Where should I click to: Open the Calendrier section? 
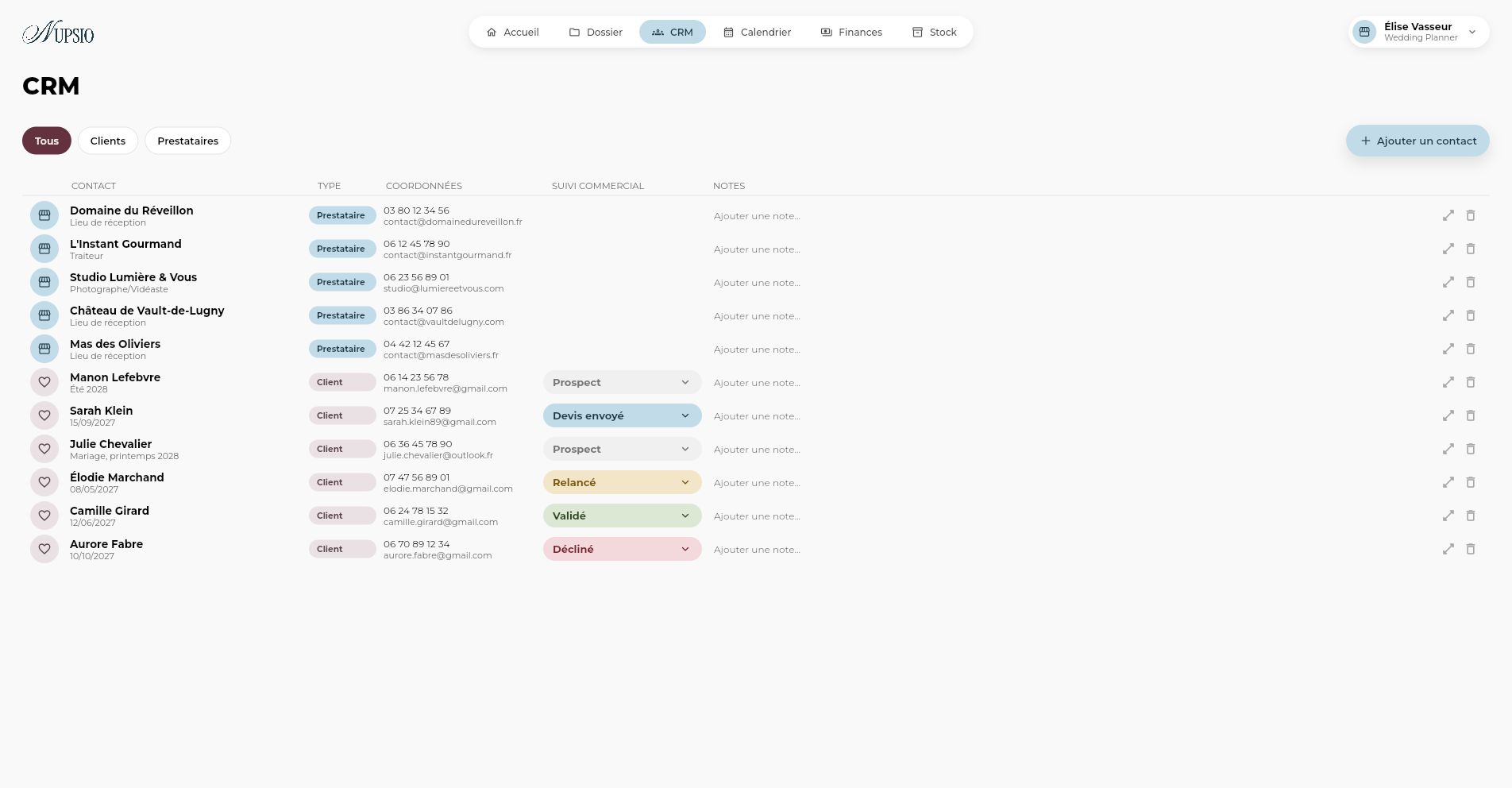[x=758, y=32]
